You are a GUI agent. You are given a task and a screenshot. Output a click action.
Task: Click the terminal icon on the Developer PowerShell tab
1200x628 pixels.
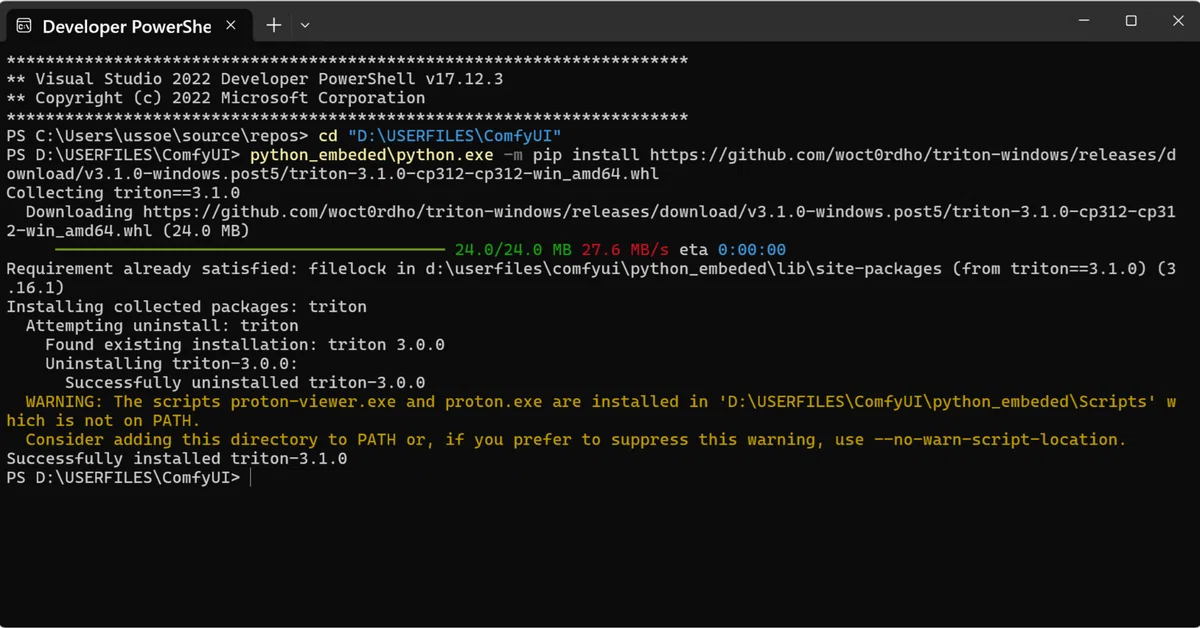click(23, 26)
